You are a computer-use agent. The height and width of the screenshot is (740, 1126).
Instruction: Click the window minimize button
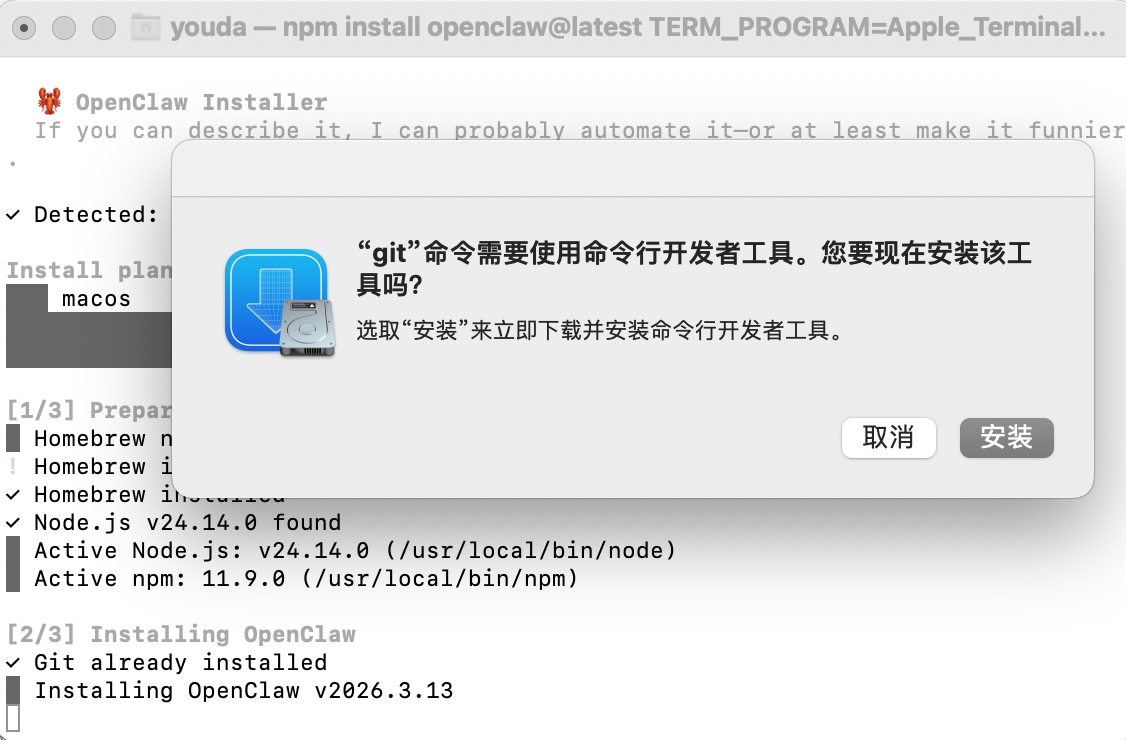(x=64, y=28)
